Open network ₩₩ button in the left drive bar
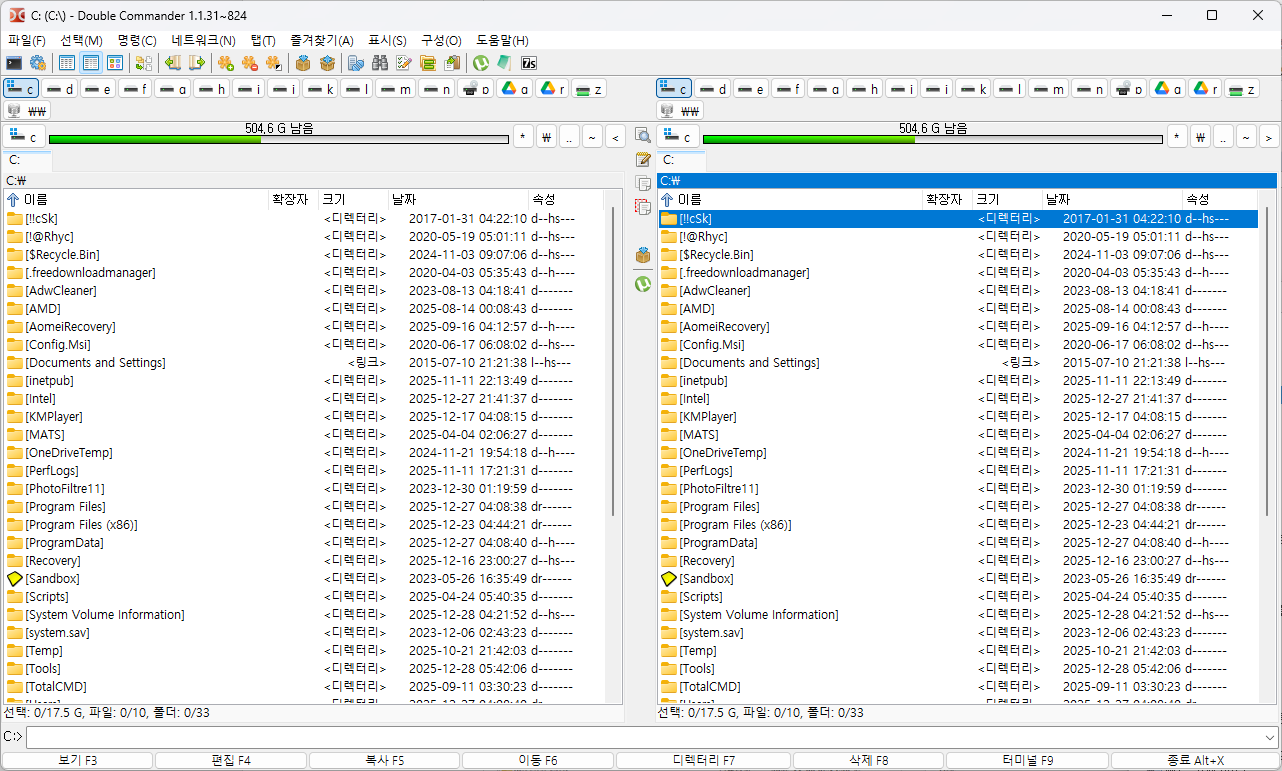Image resolution: width=1282 pixels, height=771 pixels. tap(28, 110)
